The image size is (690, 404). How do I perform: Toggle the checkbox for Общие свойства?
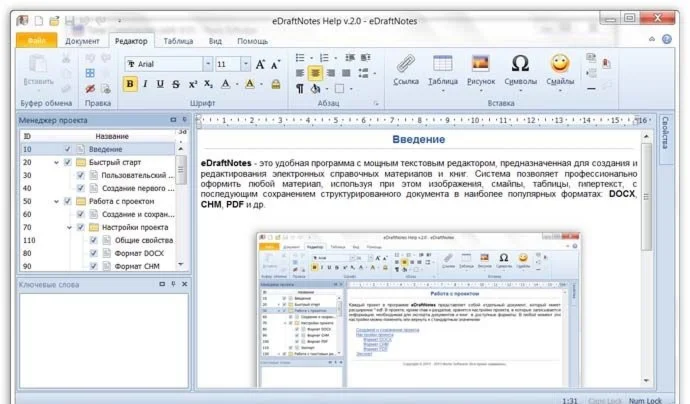pos(93,240)
